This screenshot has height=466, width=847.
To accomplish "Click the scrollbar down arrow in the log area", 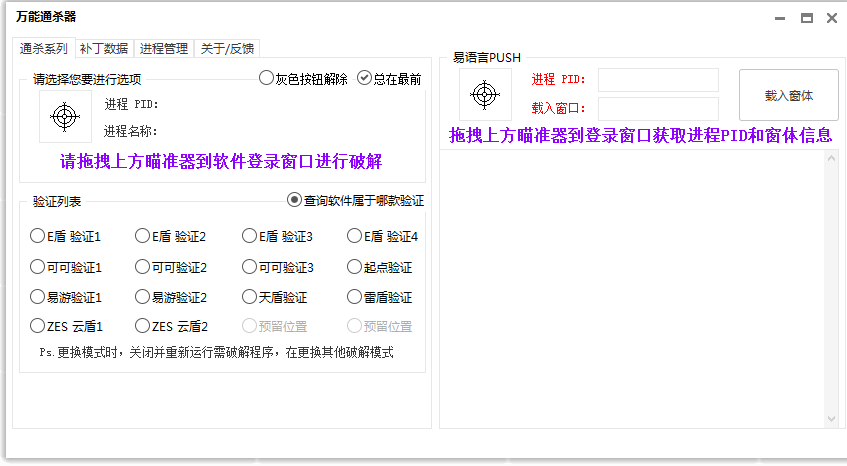I will [x=831, y=419].
